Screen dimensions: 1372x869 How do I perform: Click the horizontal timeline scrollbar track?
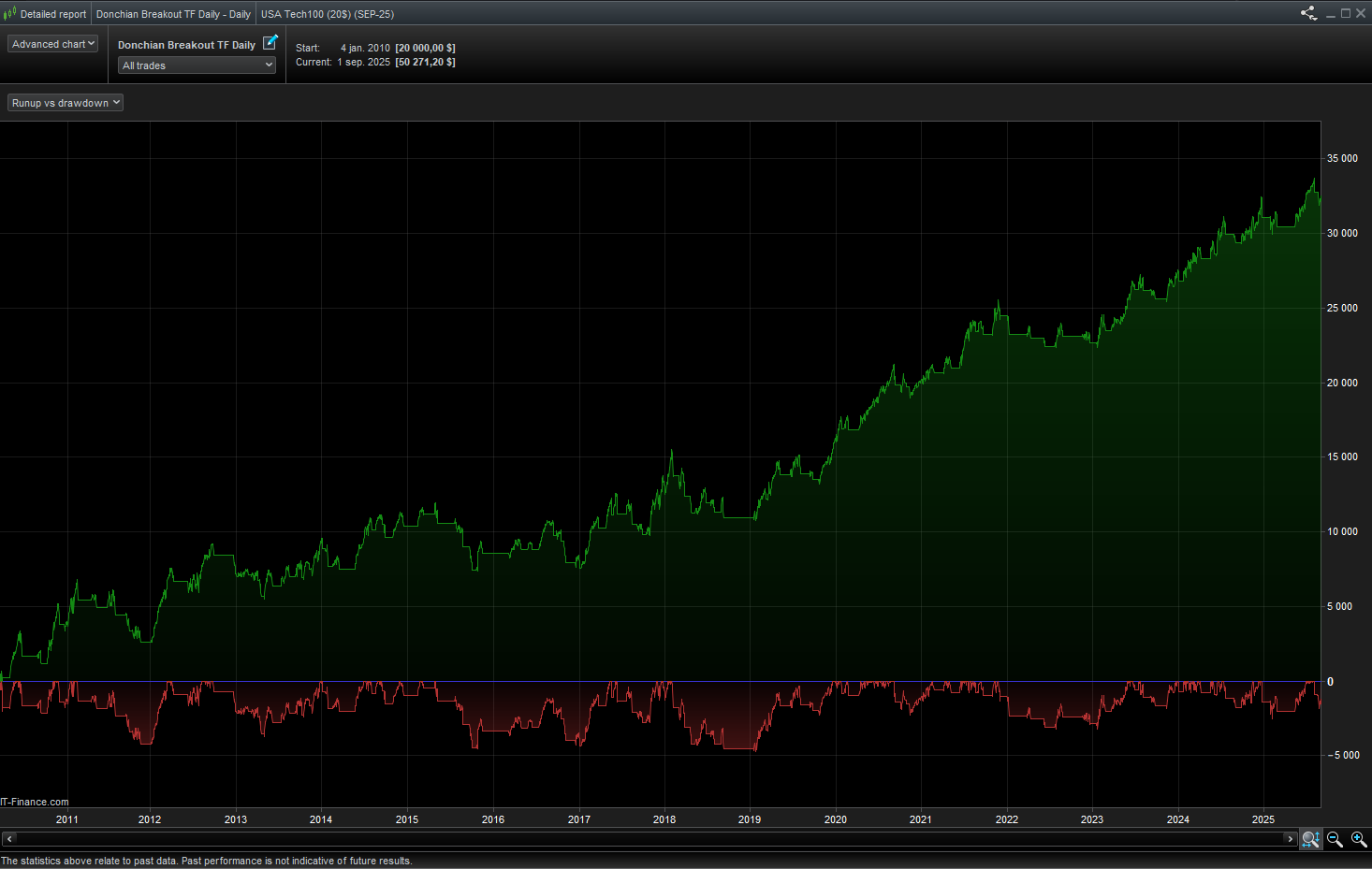point(650,839)
